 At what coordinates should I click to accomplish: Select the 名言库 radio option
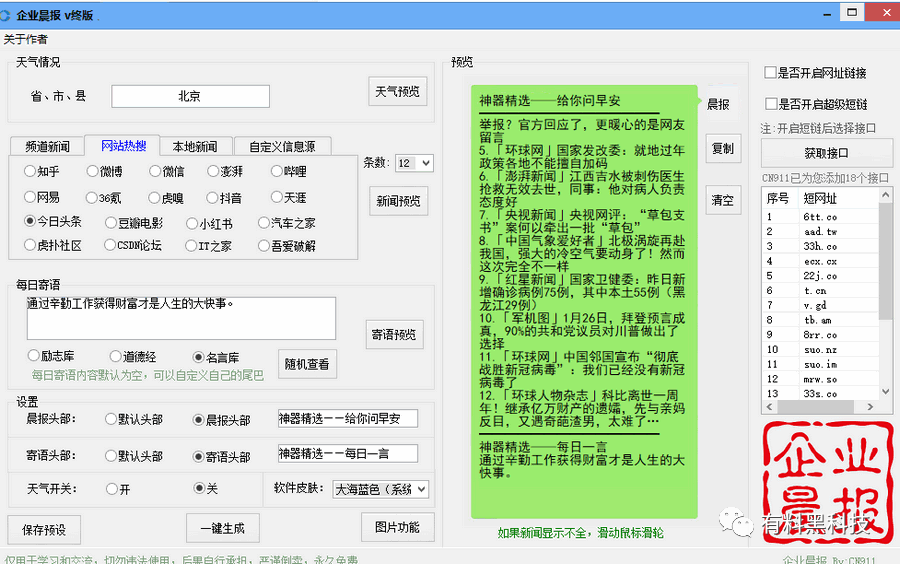(199, 357)
